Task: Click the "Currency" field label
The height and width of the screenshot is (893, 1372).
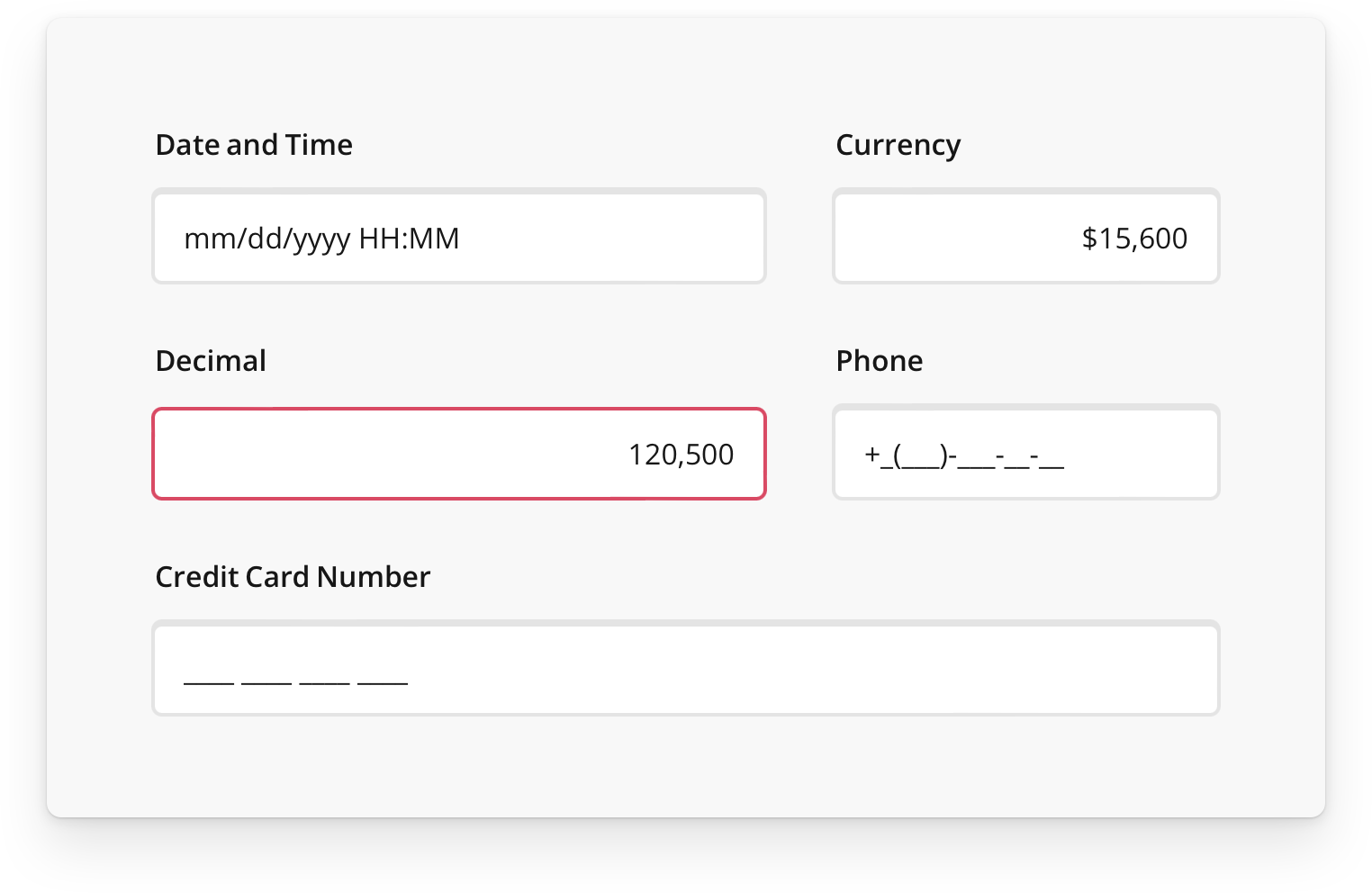Action: point(898,145)
